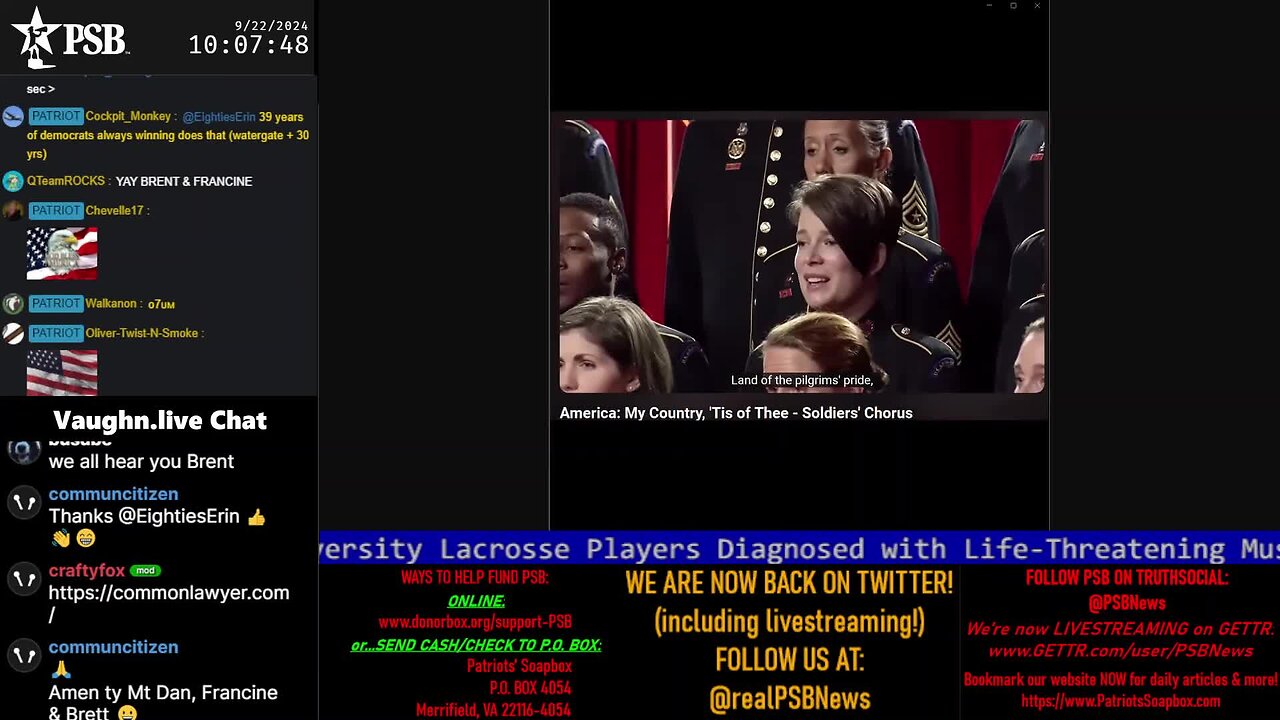
Task: Click the donorbox.org/support-PSB link
Action: coord(475,622)
